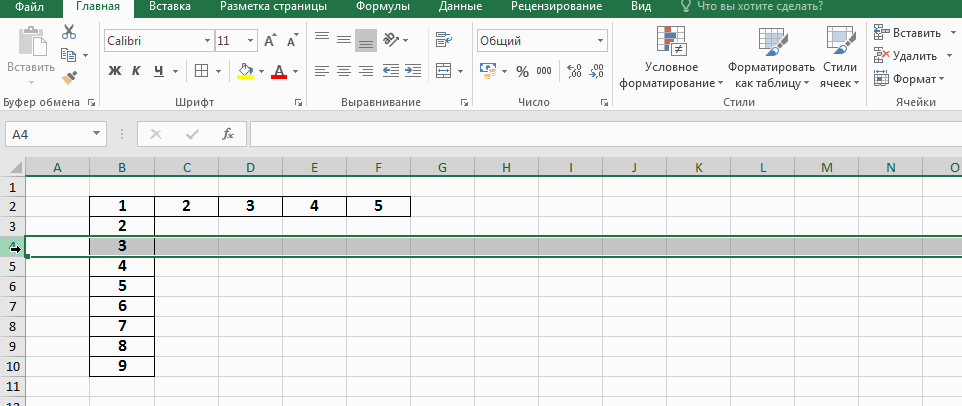Open Clipboard (Буфер обмена) dialog launcher
Viewport: 962px width, 406px height.
[91, 103]
